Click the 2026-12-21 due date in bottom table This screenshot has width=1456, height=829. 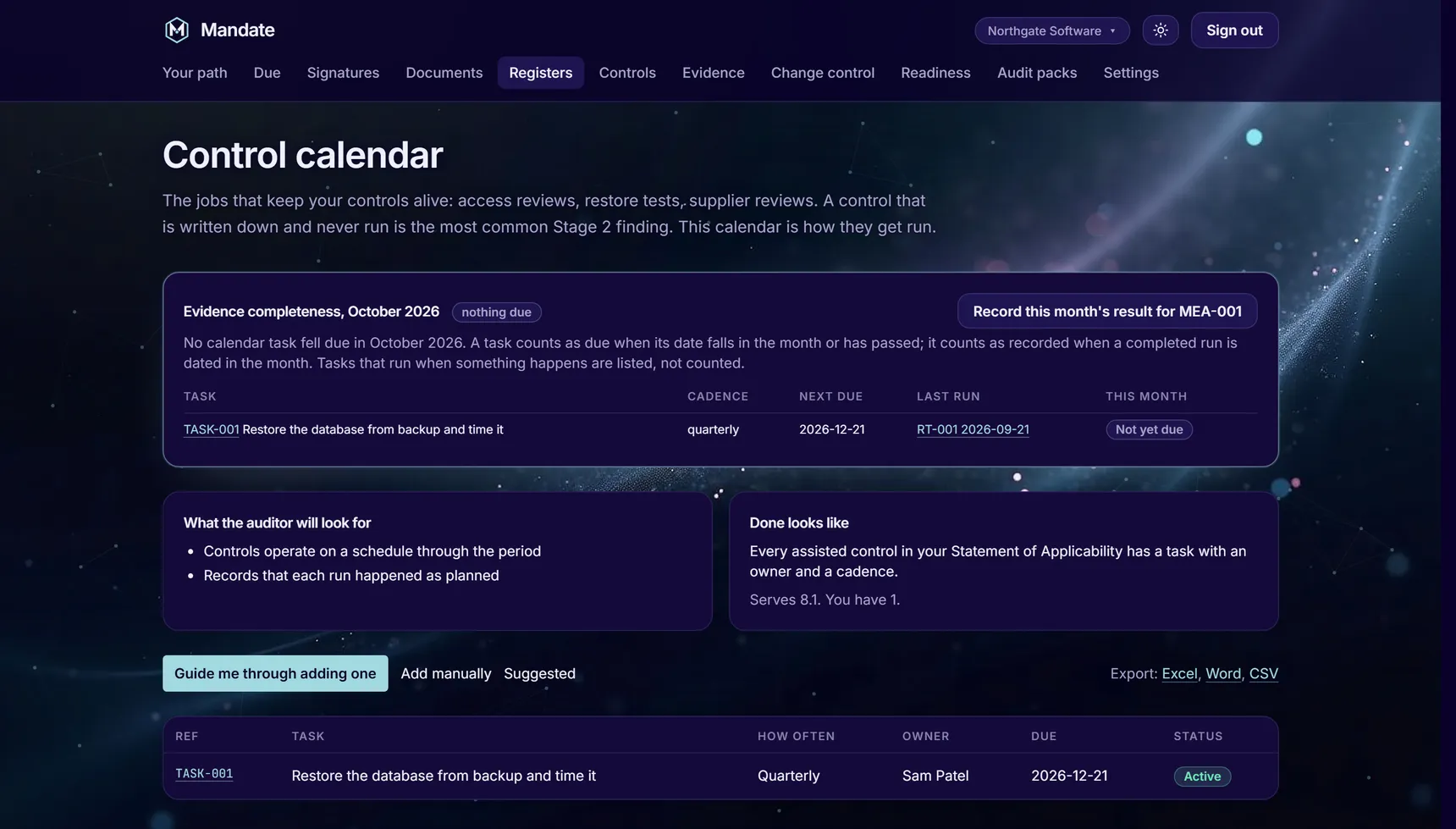pyautogui.click(x=1069, y=776)
